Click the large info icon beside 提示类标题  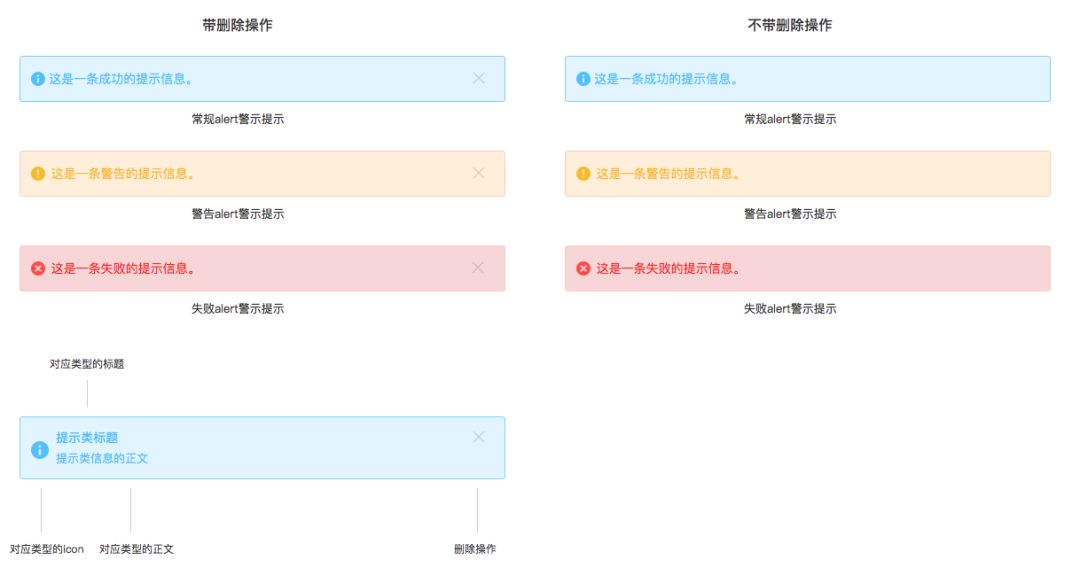40,450
